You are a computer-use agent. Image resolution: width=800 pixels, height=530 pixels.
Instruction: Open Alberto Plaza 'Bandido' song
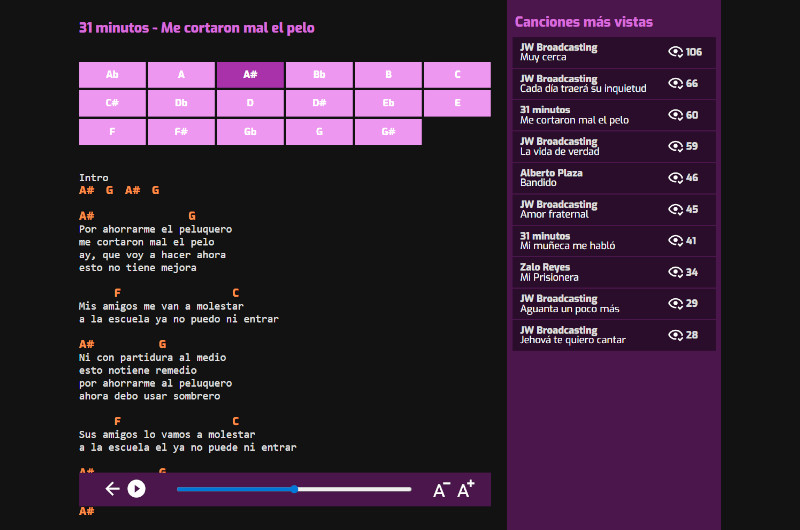pos(614,178)
